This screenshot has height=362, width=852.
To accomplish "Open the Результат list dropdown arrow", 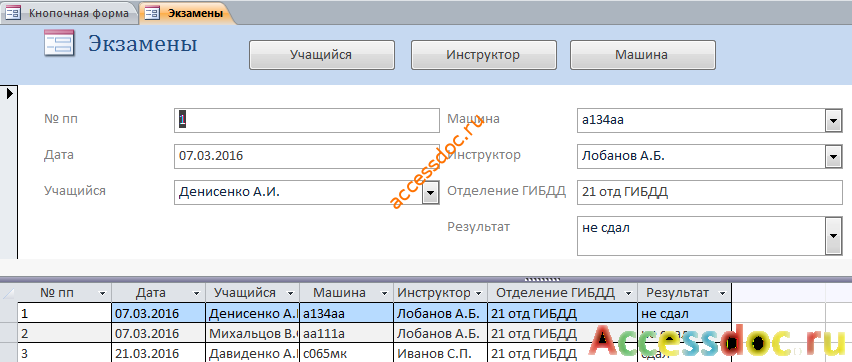I will click(833, 235).
